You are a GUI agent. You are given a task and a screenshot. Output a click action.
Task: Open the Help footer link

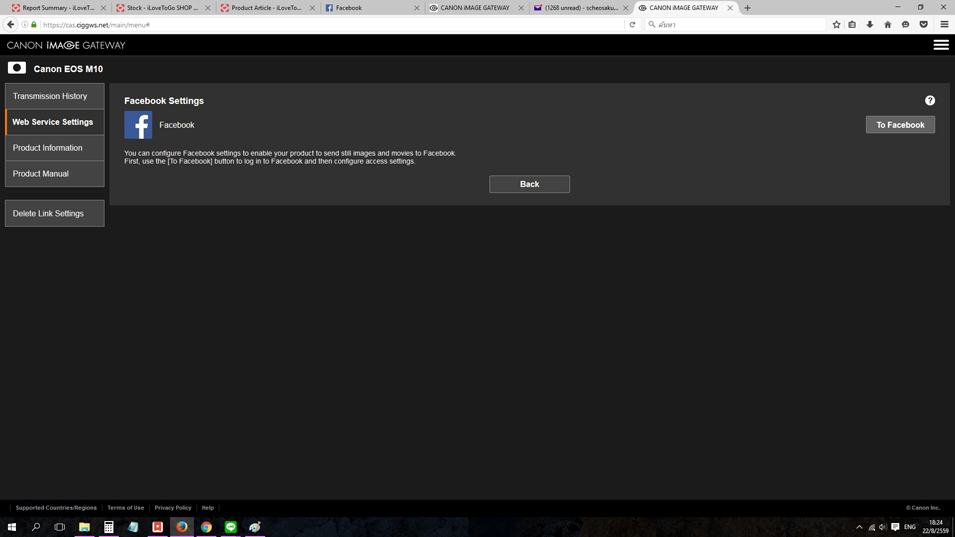click(x=208, y=508)
